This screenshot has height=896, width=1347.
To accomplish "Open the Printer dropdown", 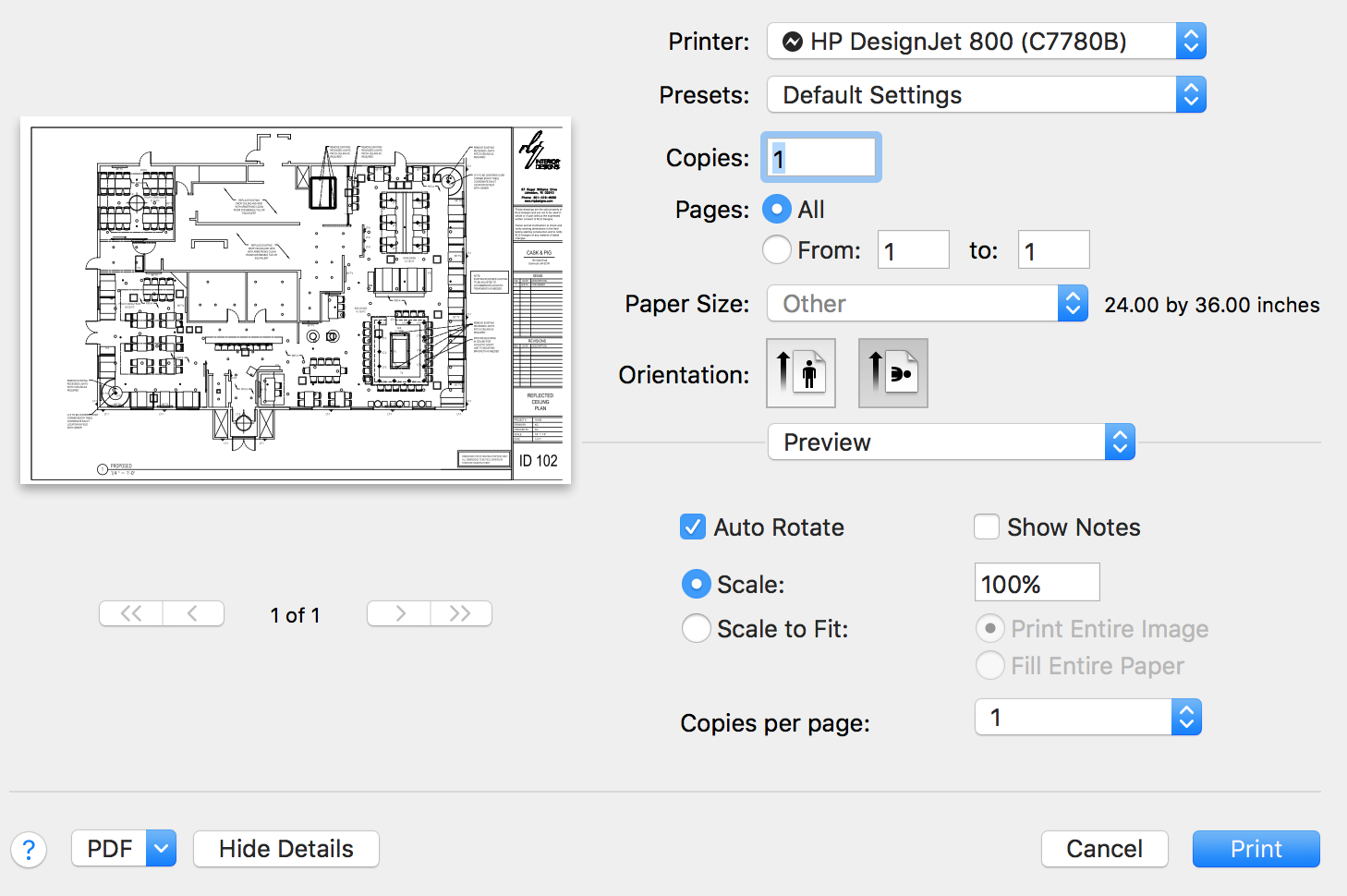I will [986, 42].
